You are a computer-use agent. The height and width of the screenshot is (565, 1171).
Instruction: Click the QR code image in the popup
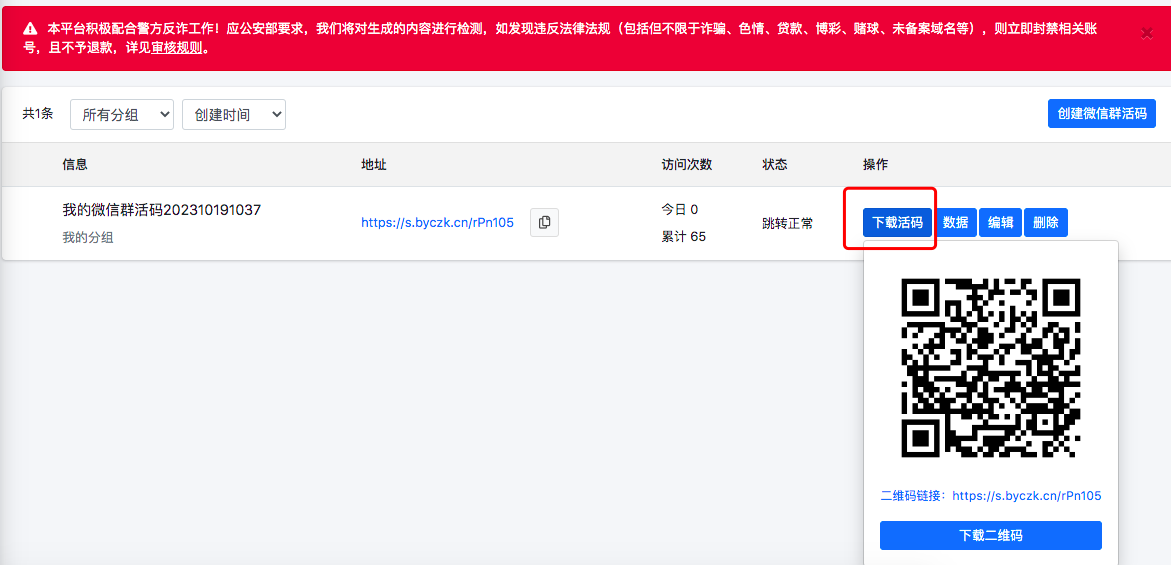(991, 368)
